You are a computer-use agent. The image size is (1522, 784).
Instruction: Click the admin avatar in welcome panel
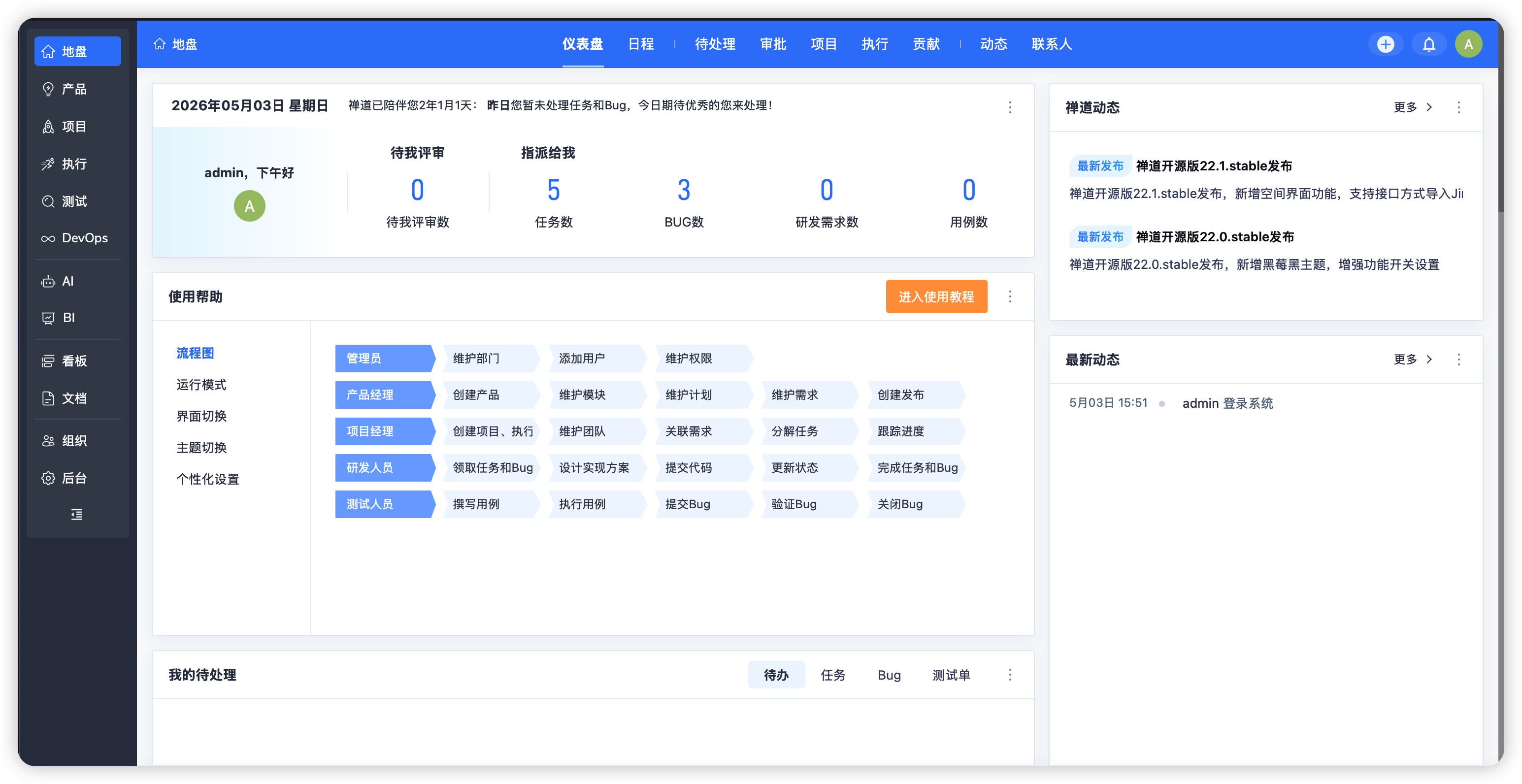[249, 205]
